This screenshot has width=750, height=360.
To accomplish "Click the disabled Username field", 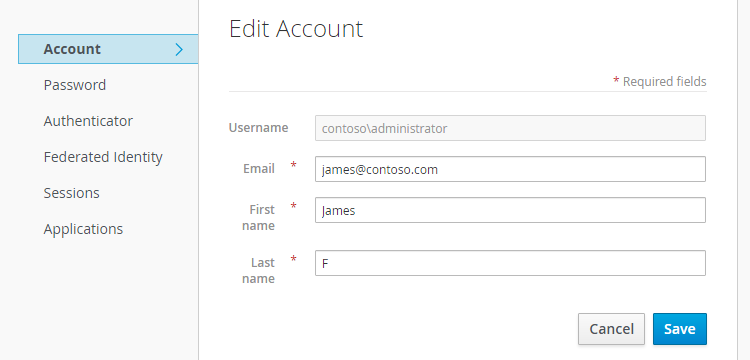I will click(x=510, y=128).
